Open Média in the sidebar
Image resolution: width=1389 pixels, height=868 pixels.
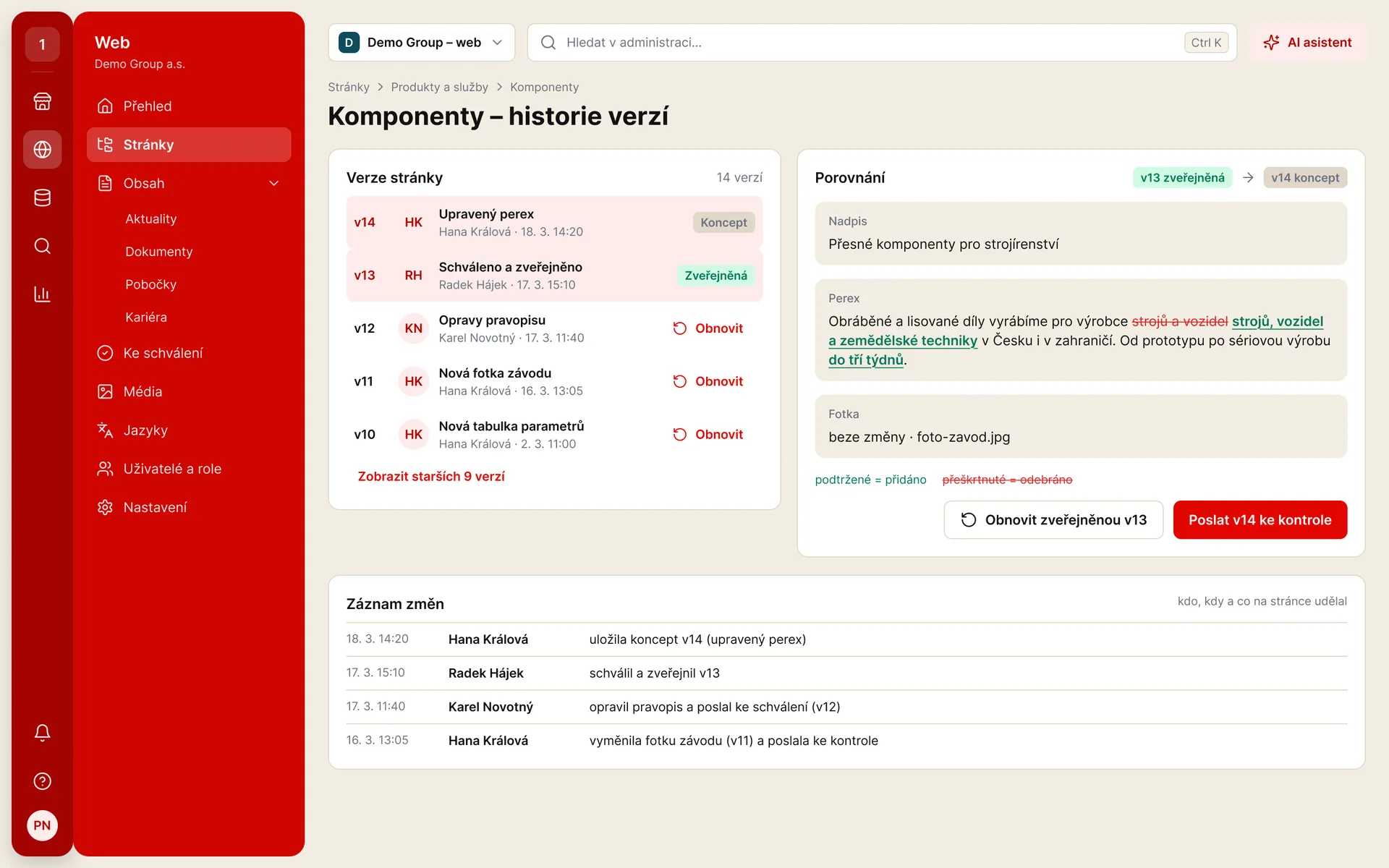189,391
